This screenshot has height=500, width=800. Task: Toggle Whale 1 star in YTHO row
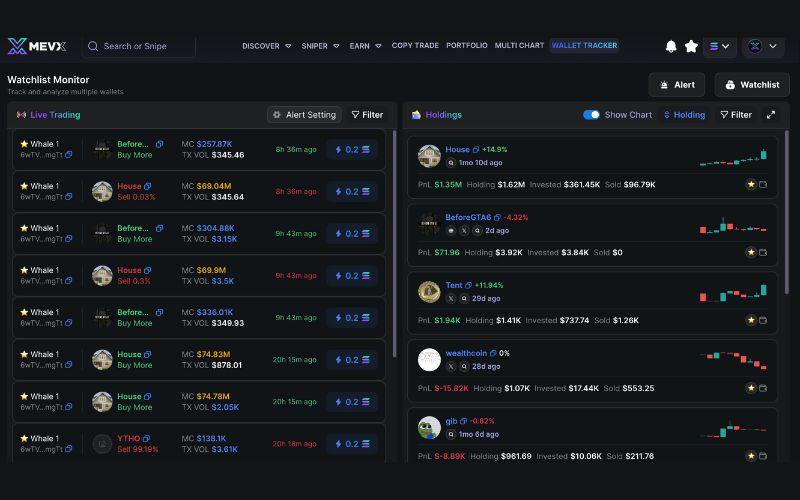(x=24, y=438)
